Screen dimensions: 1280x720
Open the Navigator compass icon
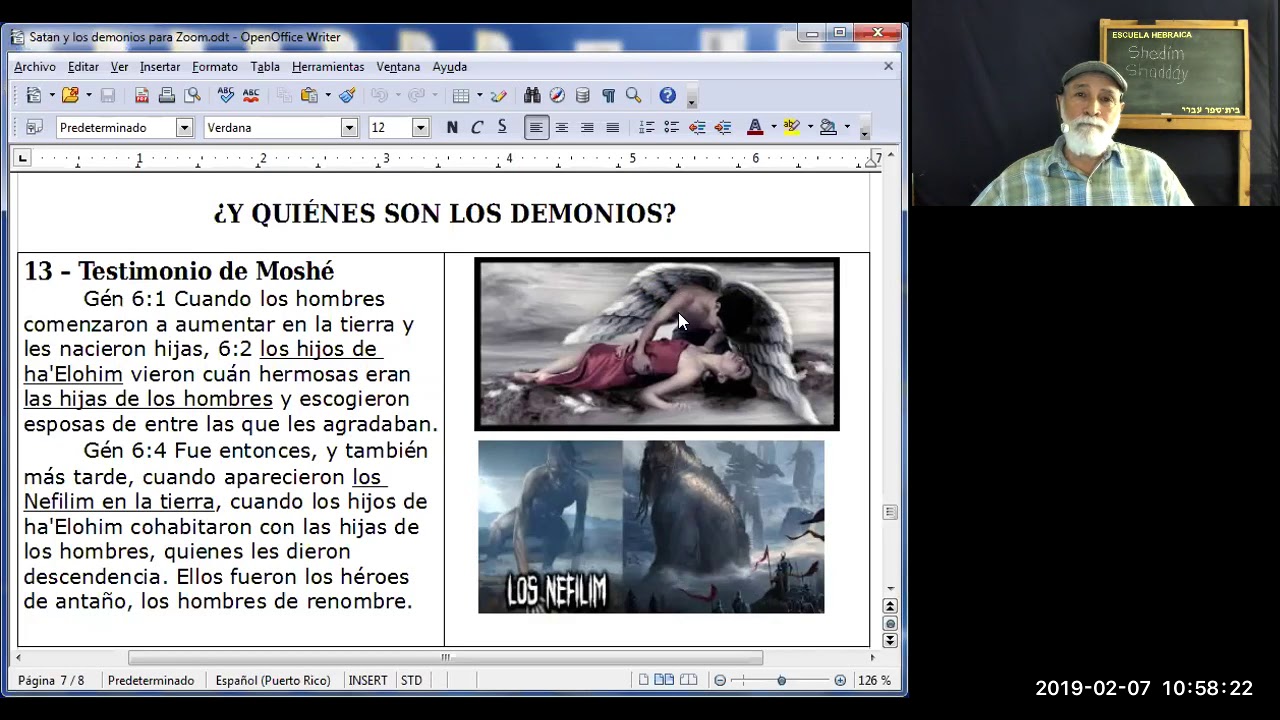pyautogui.click(x=557, y=95)
